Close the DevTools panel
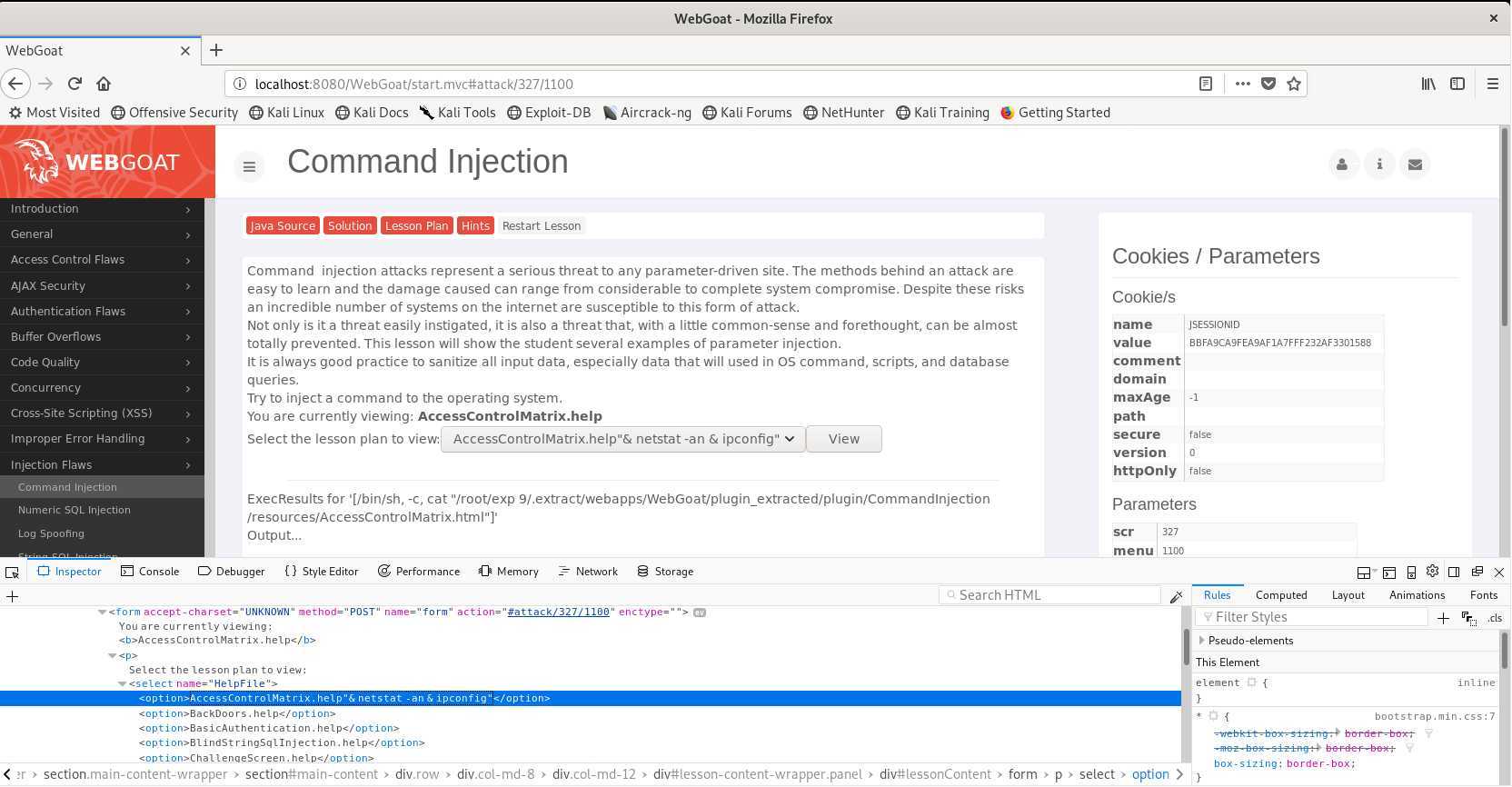The height and width of the screenshot is (787, 1512). click(x=1499, y=572)
